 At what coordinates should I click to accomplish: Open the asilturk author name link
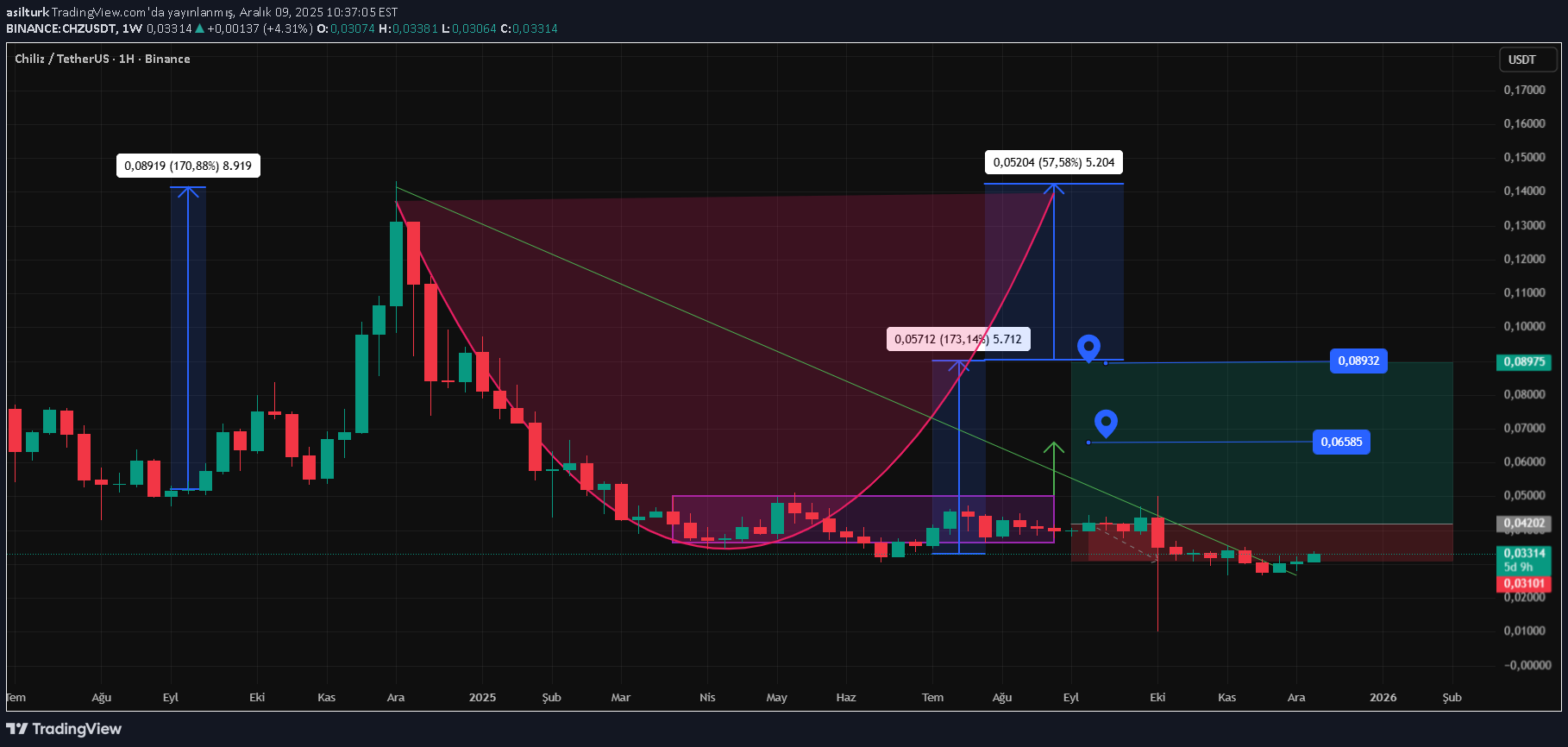(x=27, y=12)
